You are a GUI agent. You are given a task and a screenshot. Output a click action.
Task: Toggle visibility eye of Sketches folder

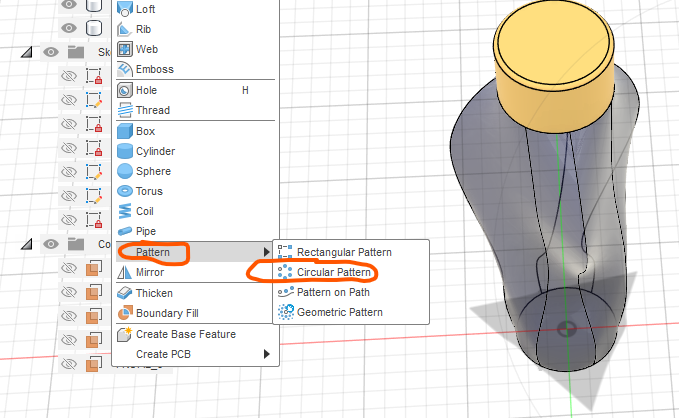point(50,53)
